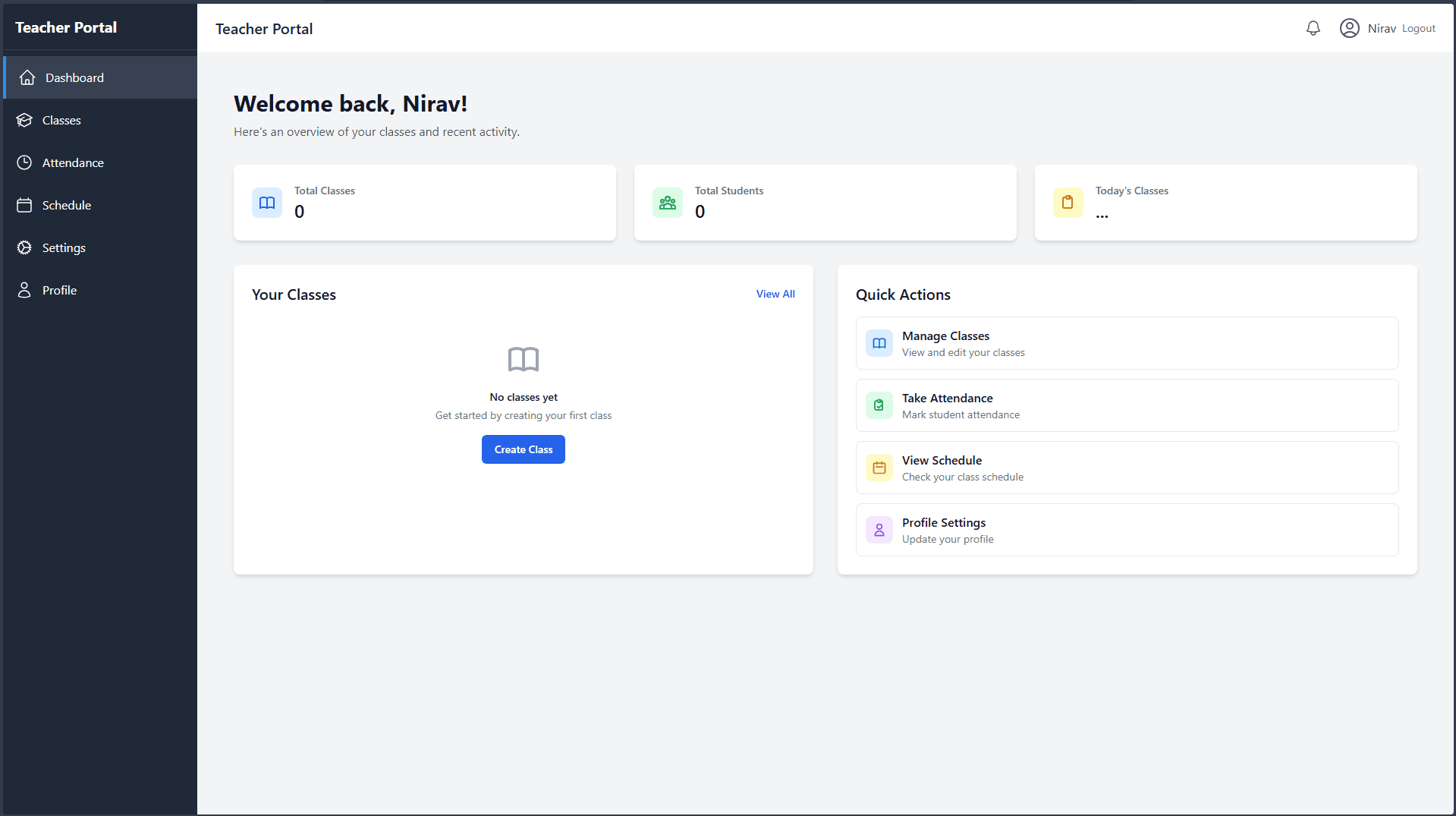The image size is (1456, 816).
Task: Open Schedule from the sidebar
Action: (67, 205)
